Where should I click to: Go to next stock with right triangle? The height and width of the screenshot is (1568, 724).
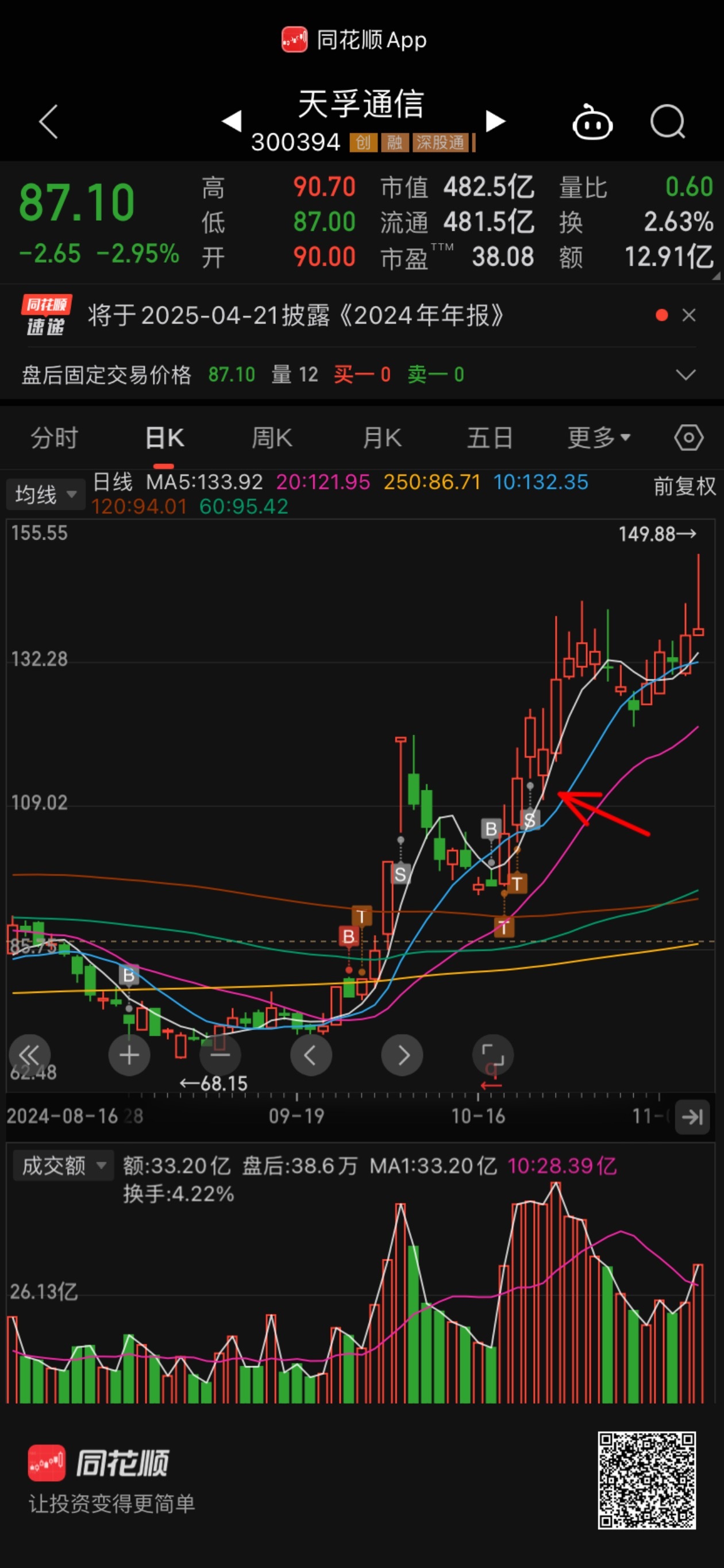pos(496,121)
